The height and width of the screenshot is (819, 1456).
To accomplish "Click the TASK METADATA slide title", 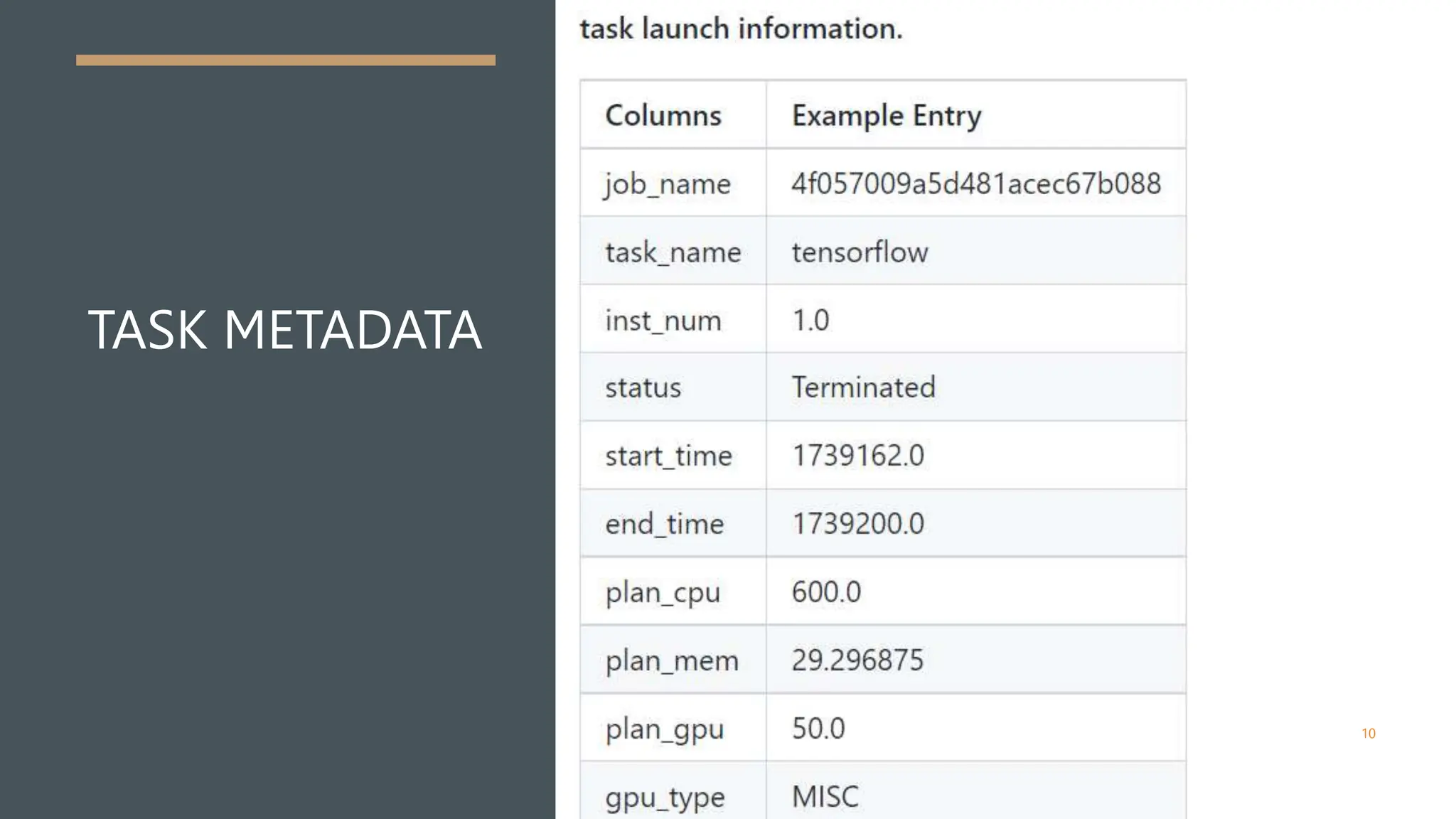I will (x=285, y=330).
